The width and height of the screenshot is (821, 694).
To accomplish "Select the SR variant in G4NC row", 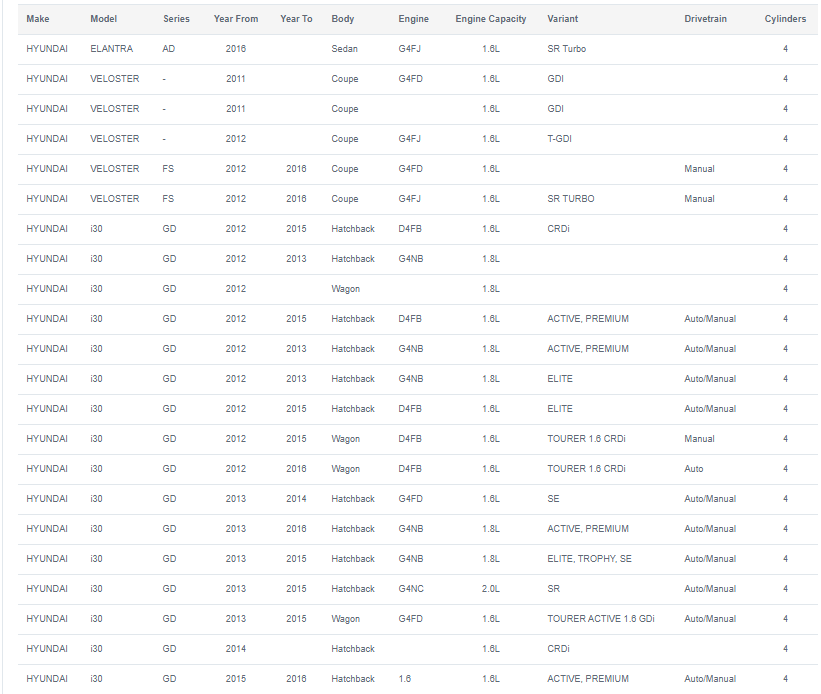I will coord(553,589).
